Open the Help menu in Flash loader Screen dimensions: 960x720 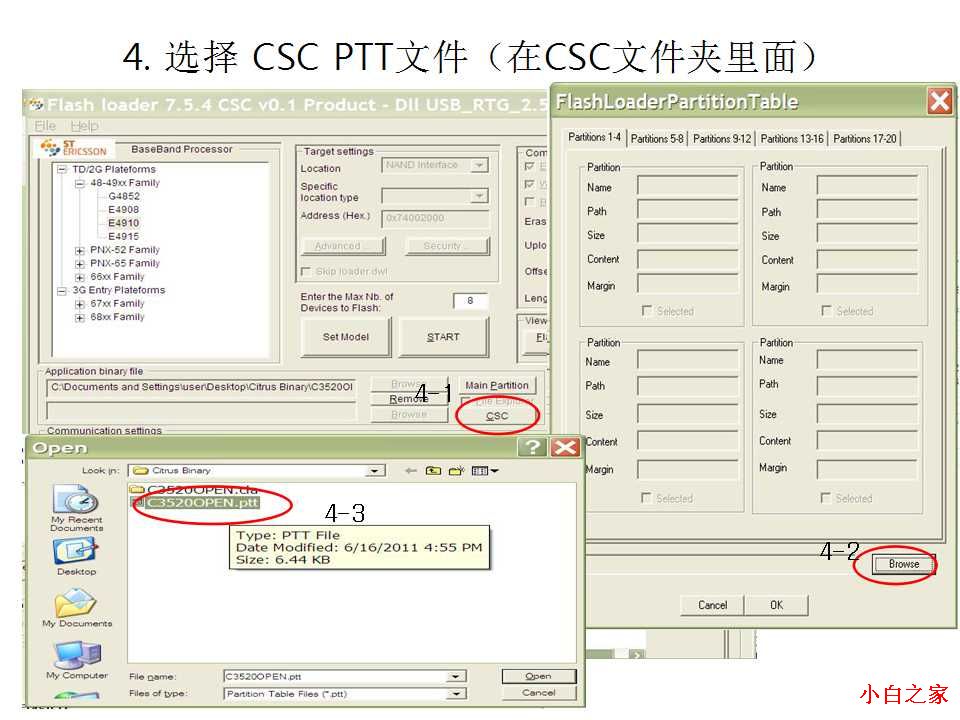[x=84, y=126]
